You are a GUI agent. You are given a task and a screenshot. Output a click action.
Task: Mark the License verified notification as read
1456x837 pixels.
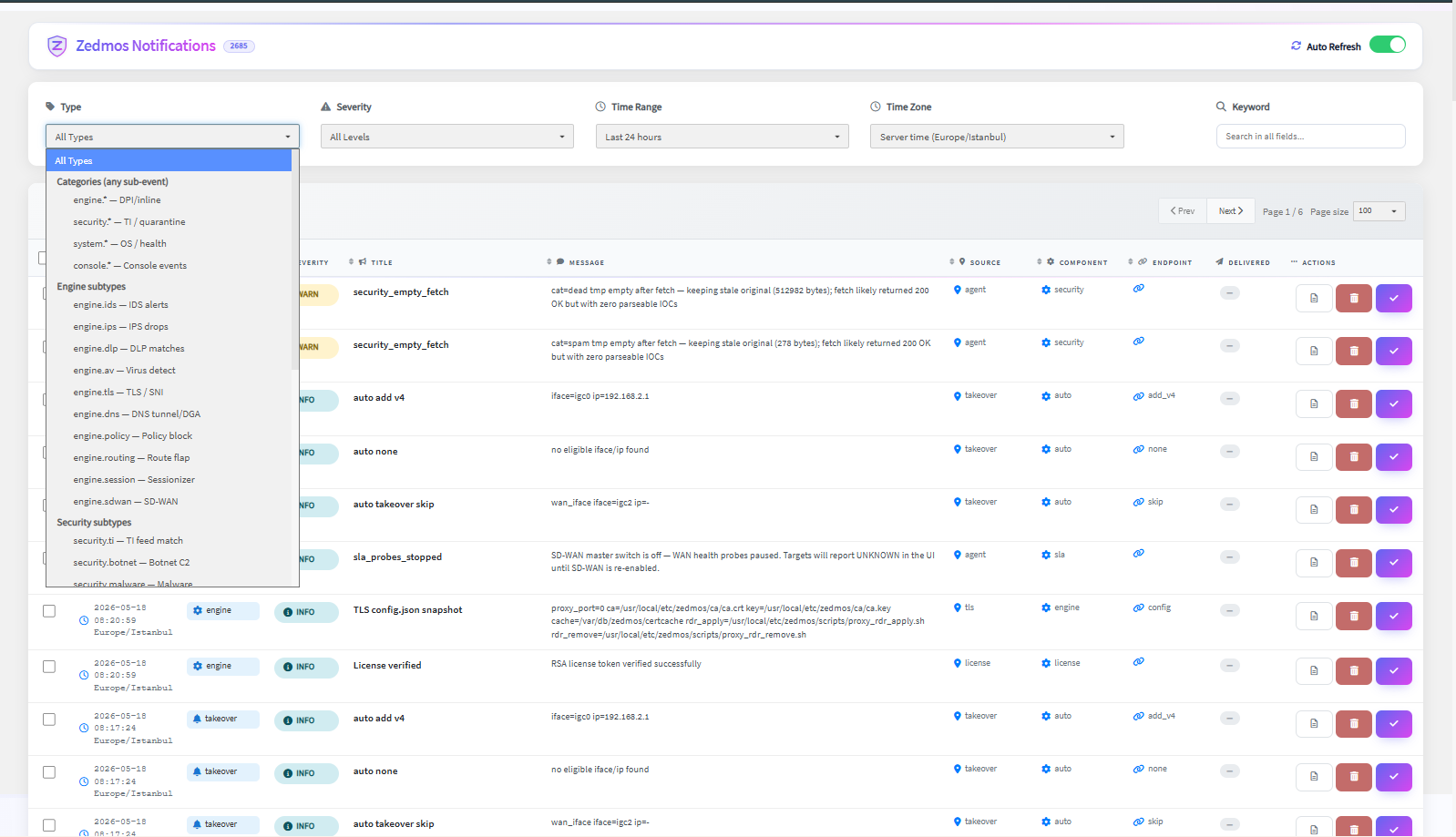(1394, 671)
